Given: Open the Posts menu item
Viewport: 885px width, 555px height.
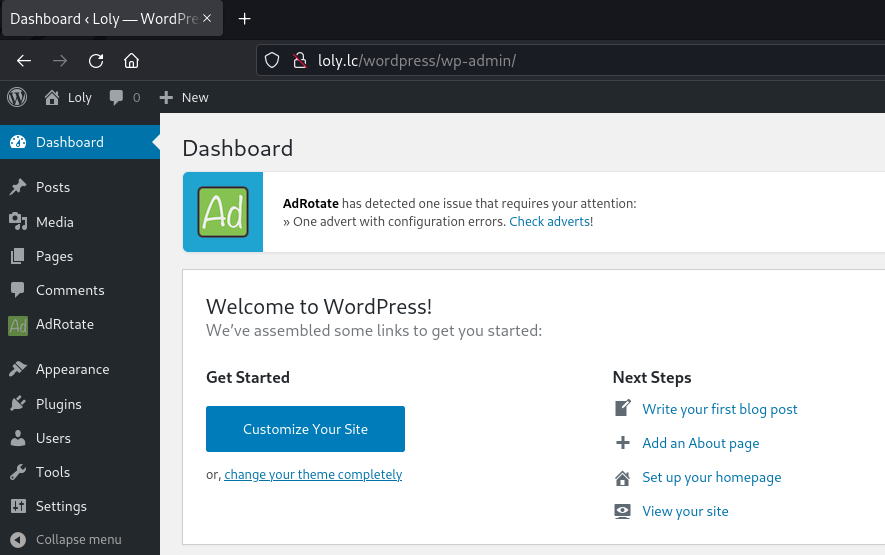Looking at the screenshot, I should pos(52,187).
